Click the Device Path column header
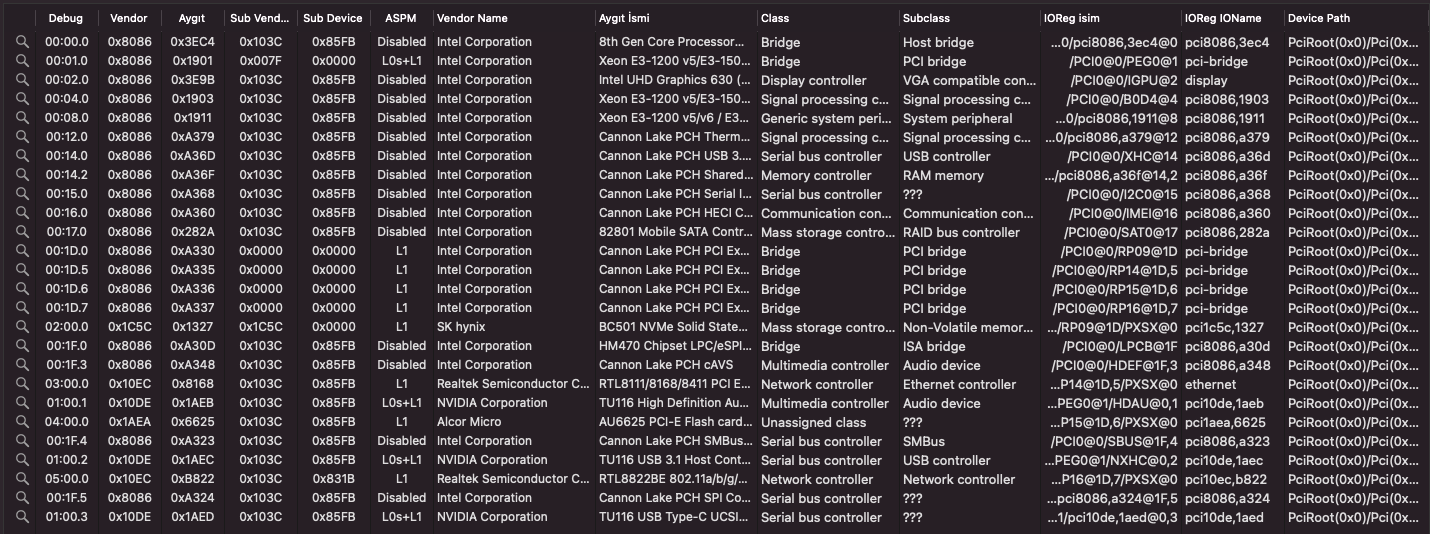 (x=1320, y=18)
